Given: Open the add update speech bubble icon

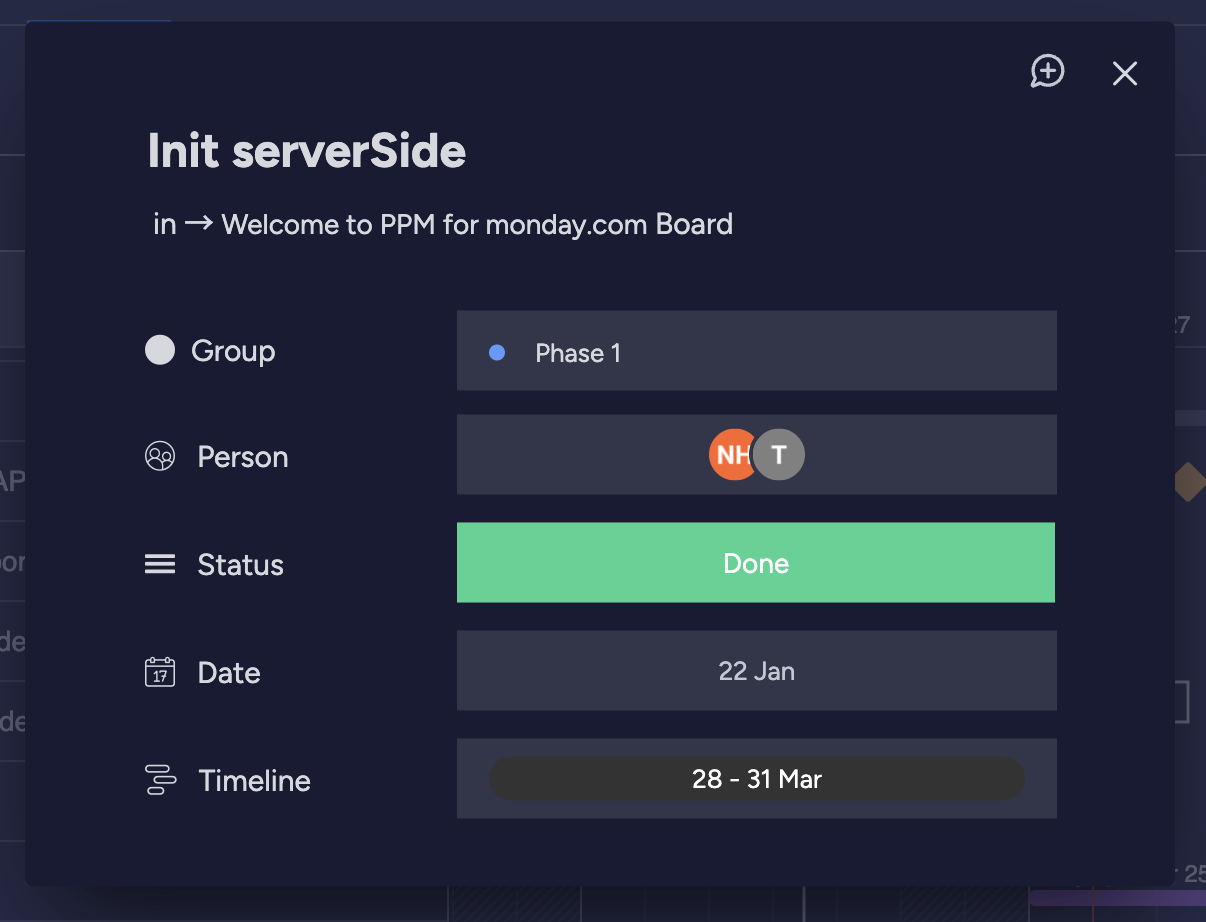Looking at the screenshot, I should (1047, 72).
